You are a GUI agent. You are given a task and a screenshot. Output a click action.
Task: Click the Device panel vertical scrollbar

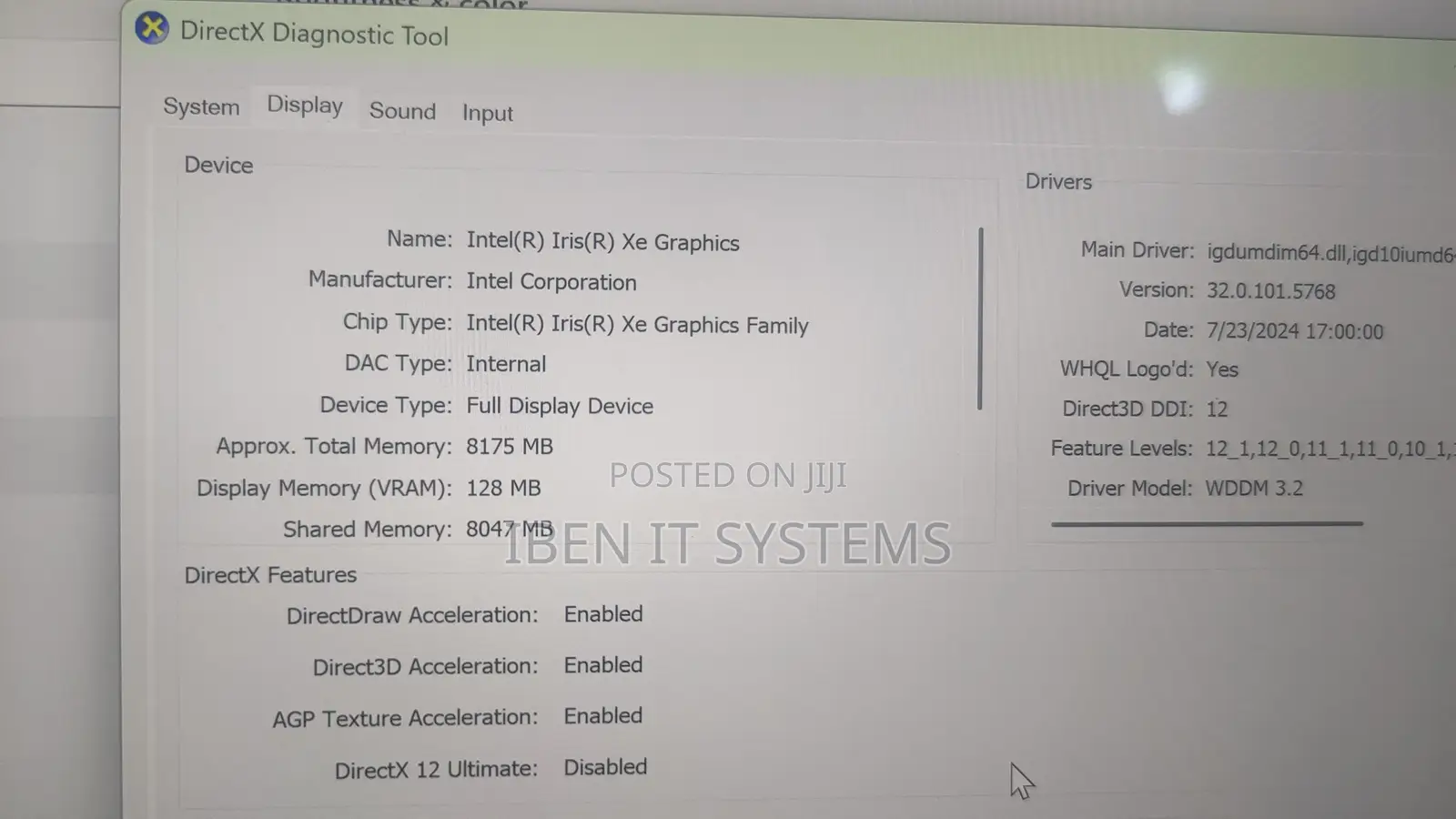click(x=980, y=318)
